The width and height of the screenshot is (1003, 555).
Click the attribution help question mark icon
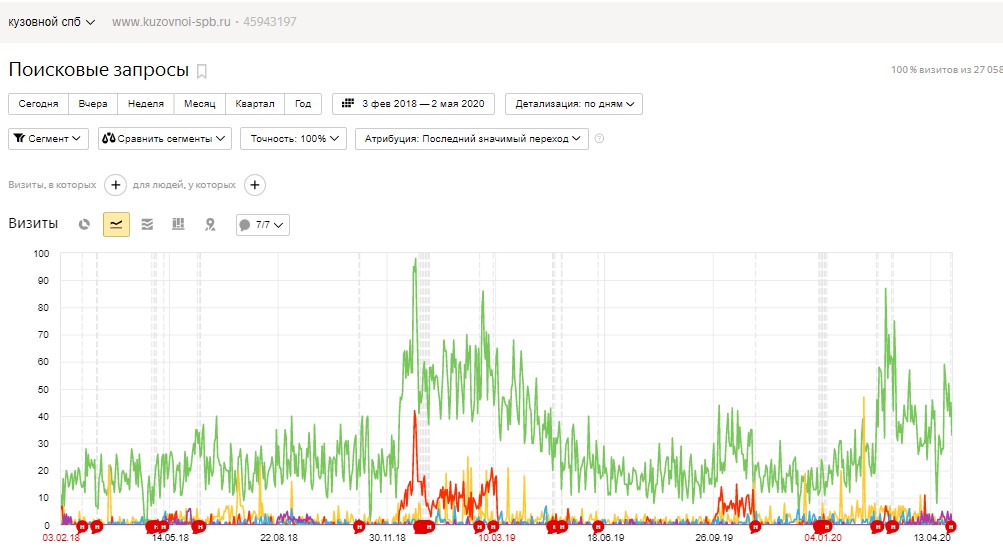click(x=599, y=138)
